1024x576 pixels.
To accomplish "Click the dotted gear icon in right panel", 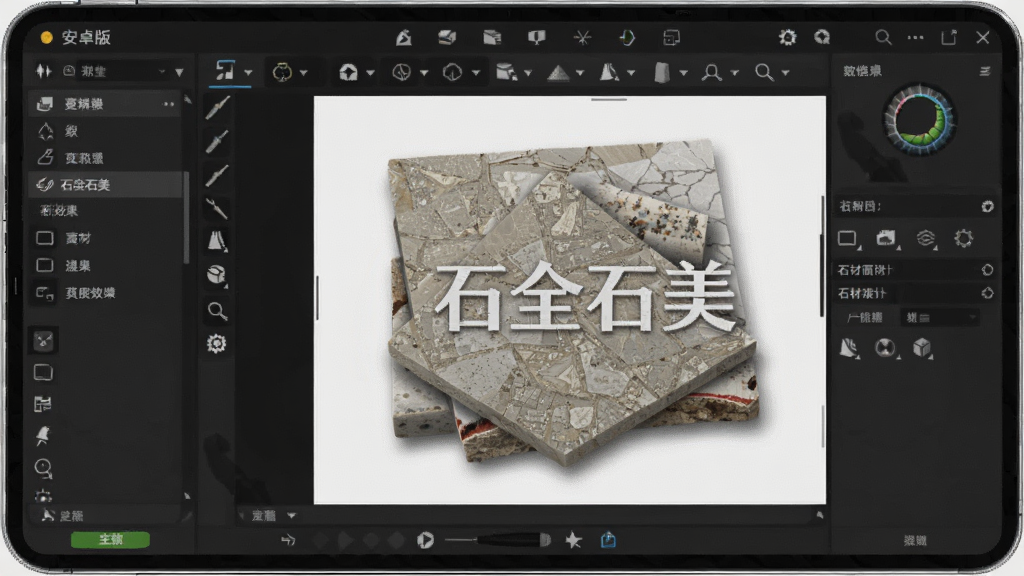I will pos(963,238).
